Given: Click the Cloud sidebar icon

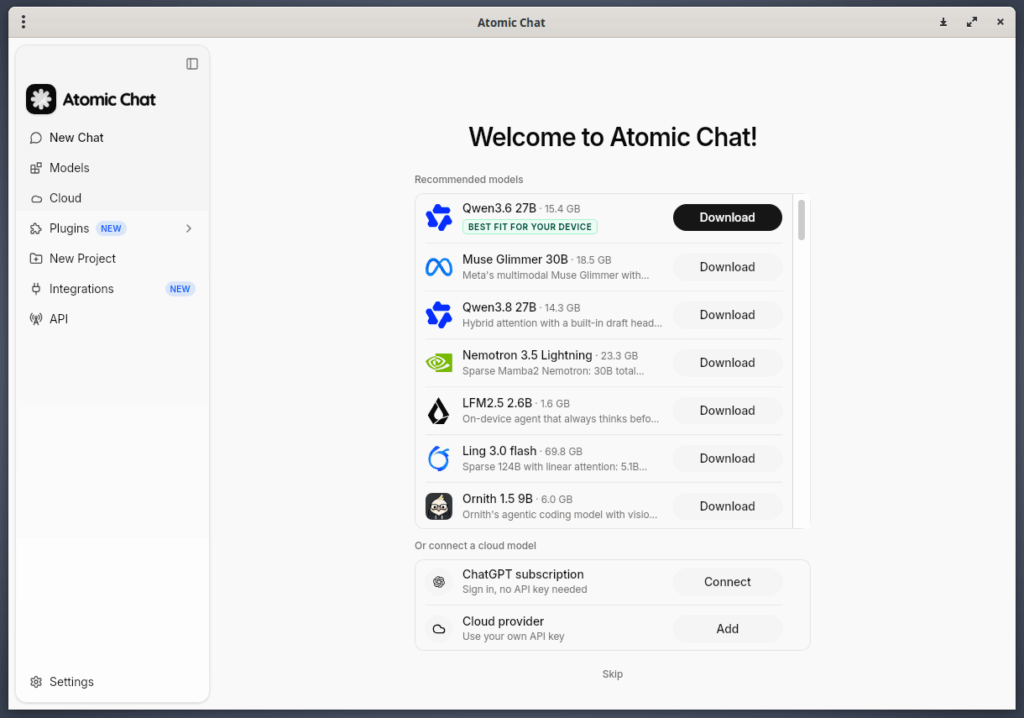Looking at the screenshot, I should (x=36, y=199).
